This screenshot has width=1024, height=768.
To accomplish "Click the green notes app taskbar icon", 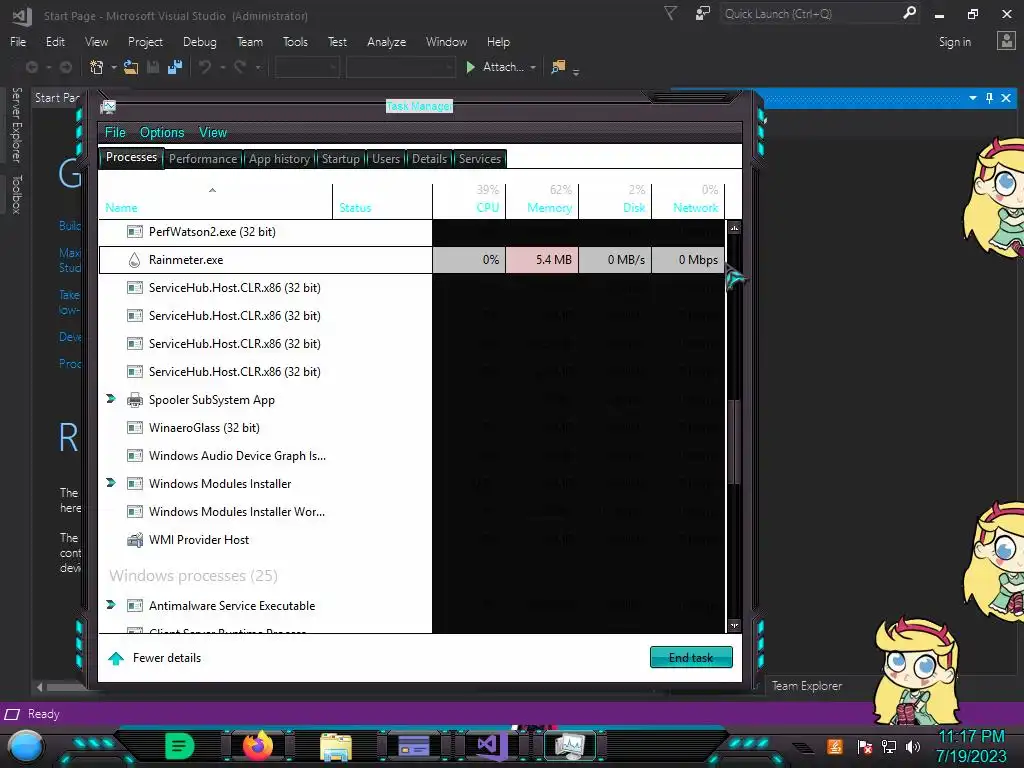I will pos(180,746).
